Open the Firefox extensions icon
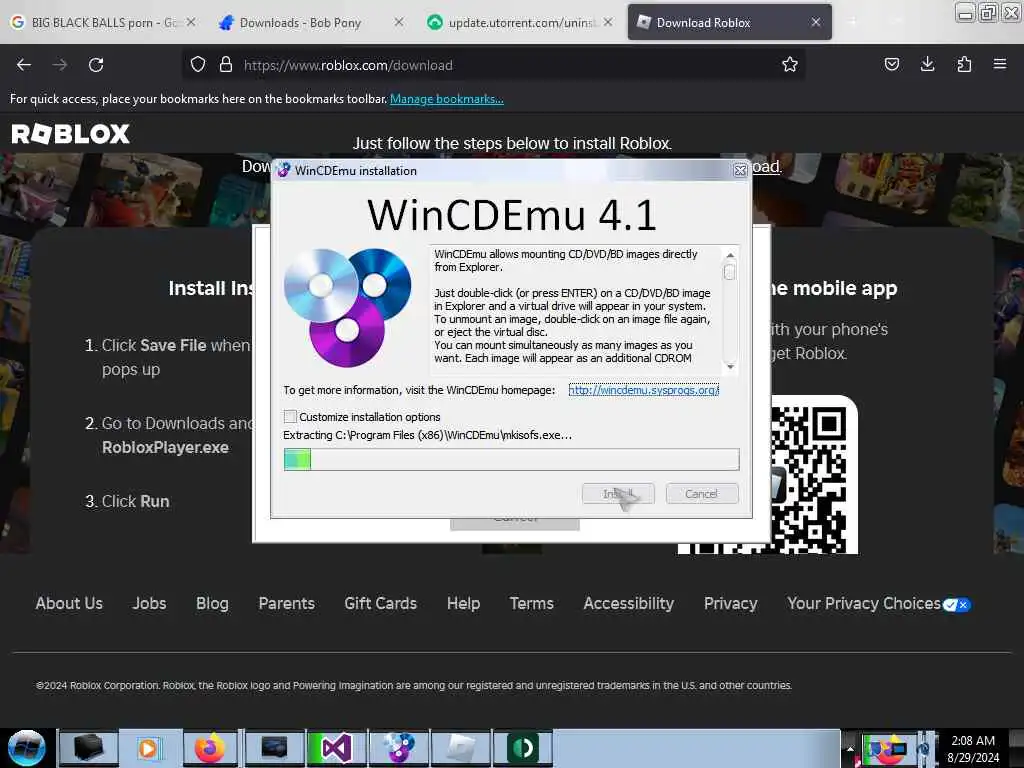This screenshot has height=768, width=1024. [x=964, y=65]
